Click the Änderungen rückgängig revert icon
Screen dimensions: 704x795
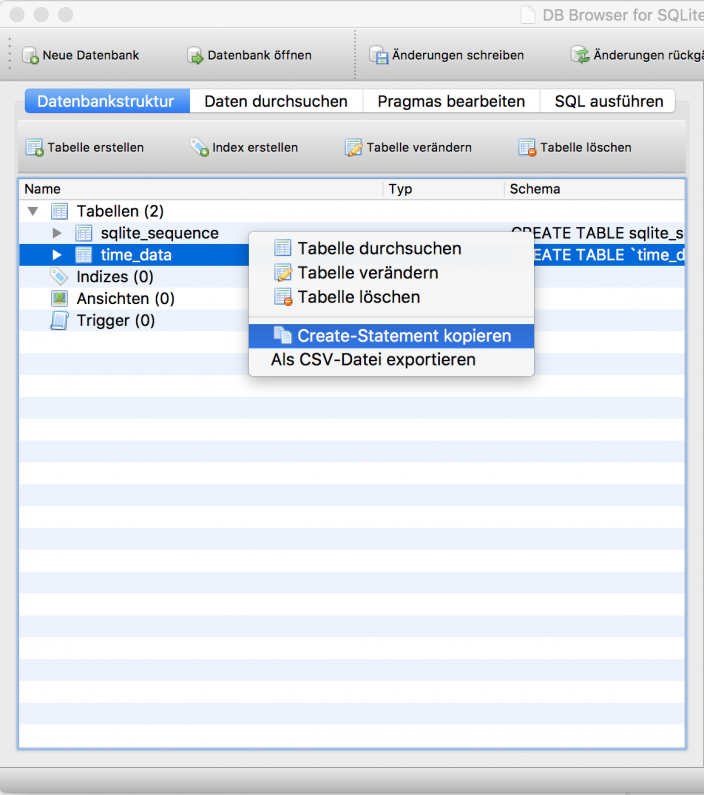coord(580,55)
